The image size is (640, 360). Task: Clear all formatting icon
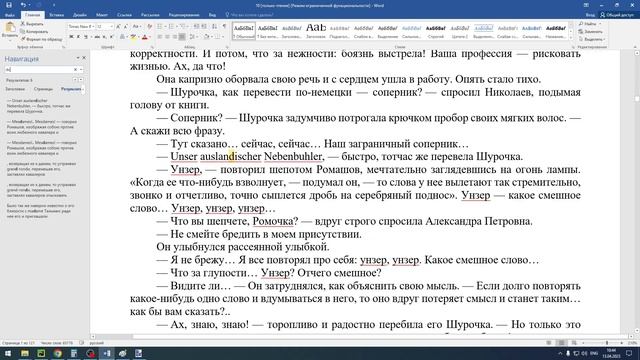coord(149,27)
